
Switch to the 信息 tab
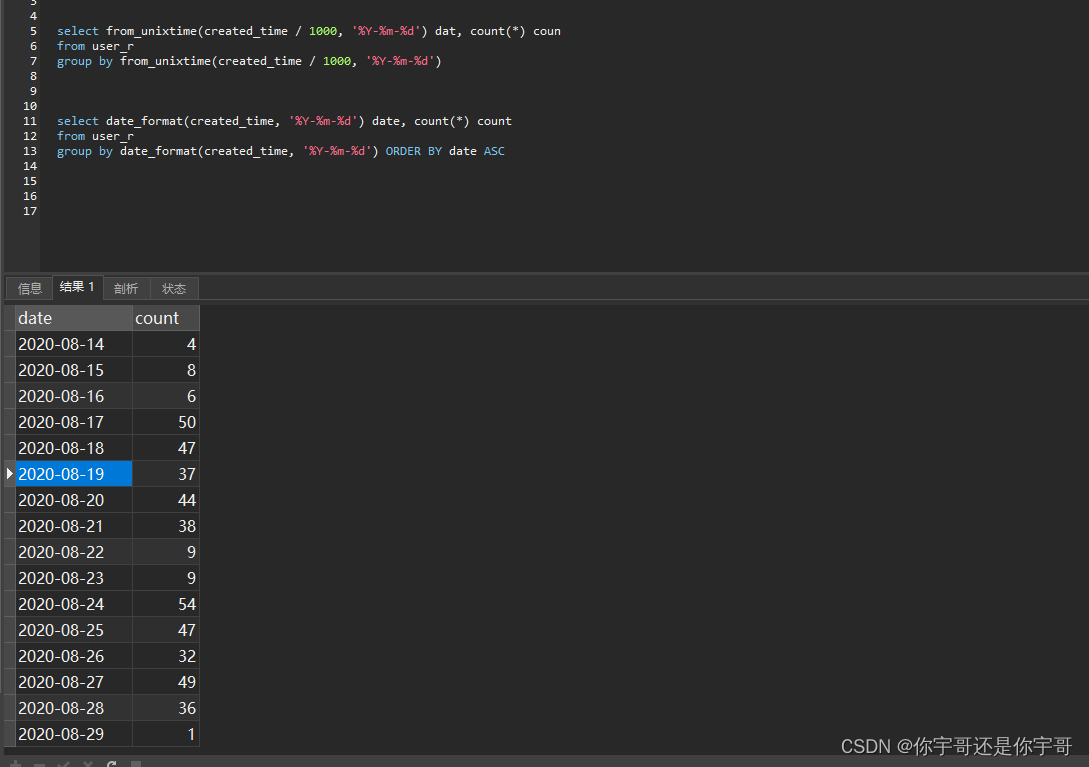coord(29,288)
